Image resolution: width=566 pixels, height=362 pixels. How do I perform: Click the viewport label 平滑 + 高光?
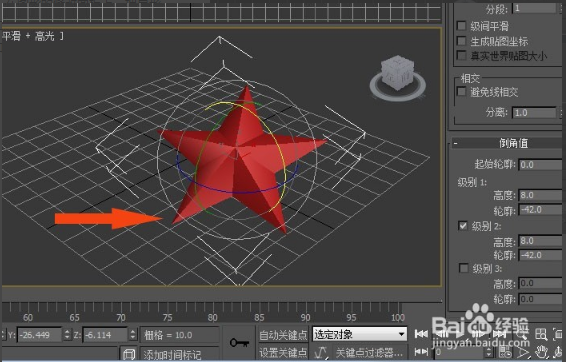tap(32, 36)
